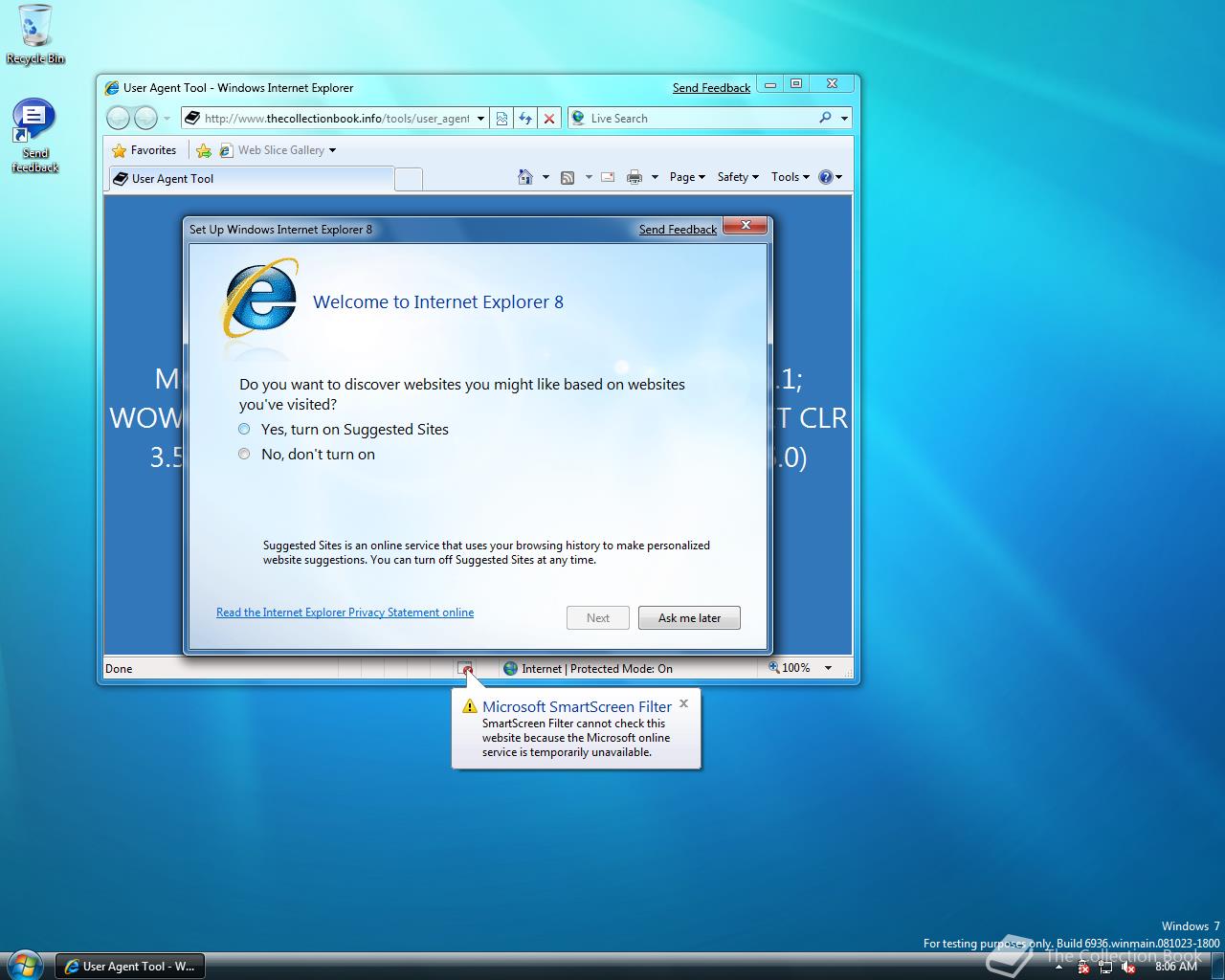Image resolution: width=1225 pixels, height=980 pixels.
Task: Click Send Feedback link in setup dialog
Action: [x=678, y=230]
